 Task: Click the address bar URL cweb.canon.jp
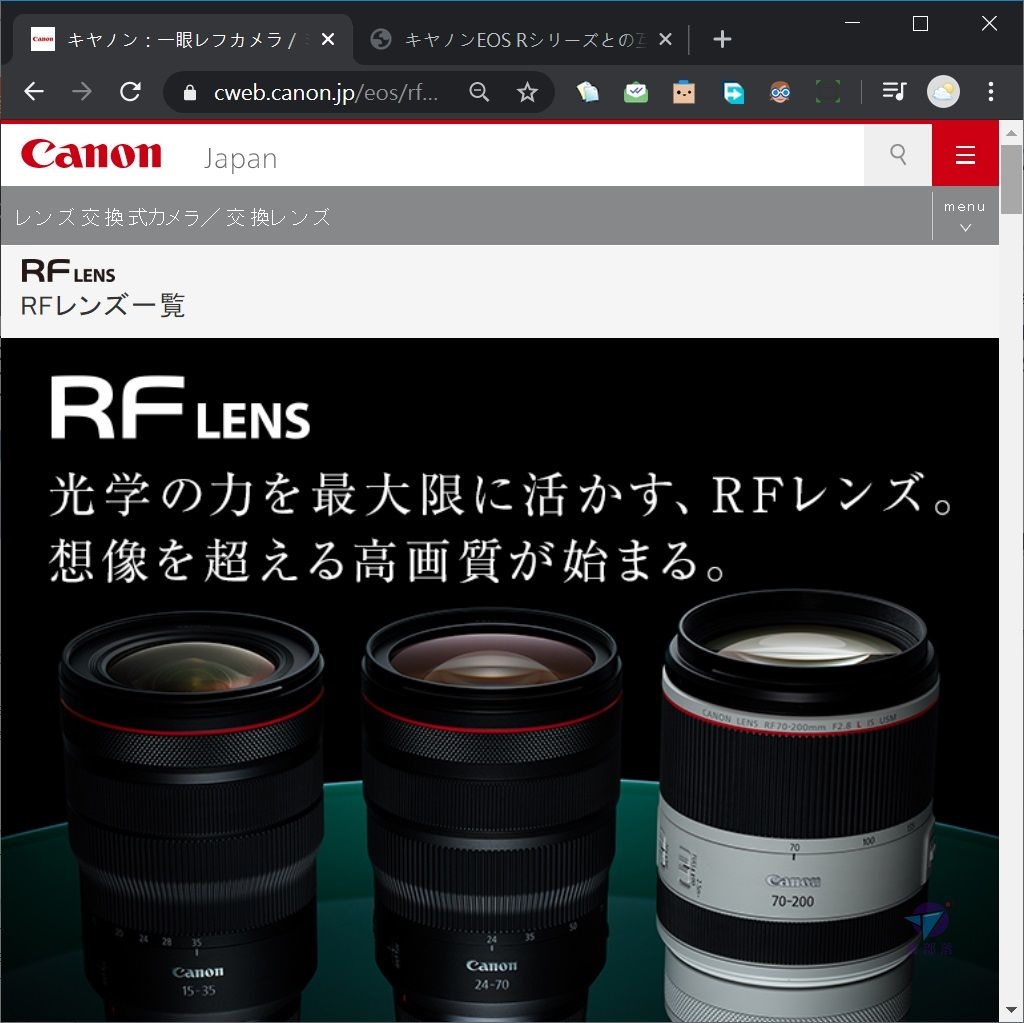coord(325,93)
